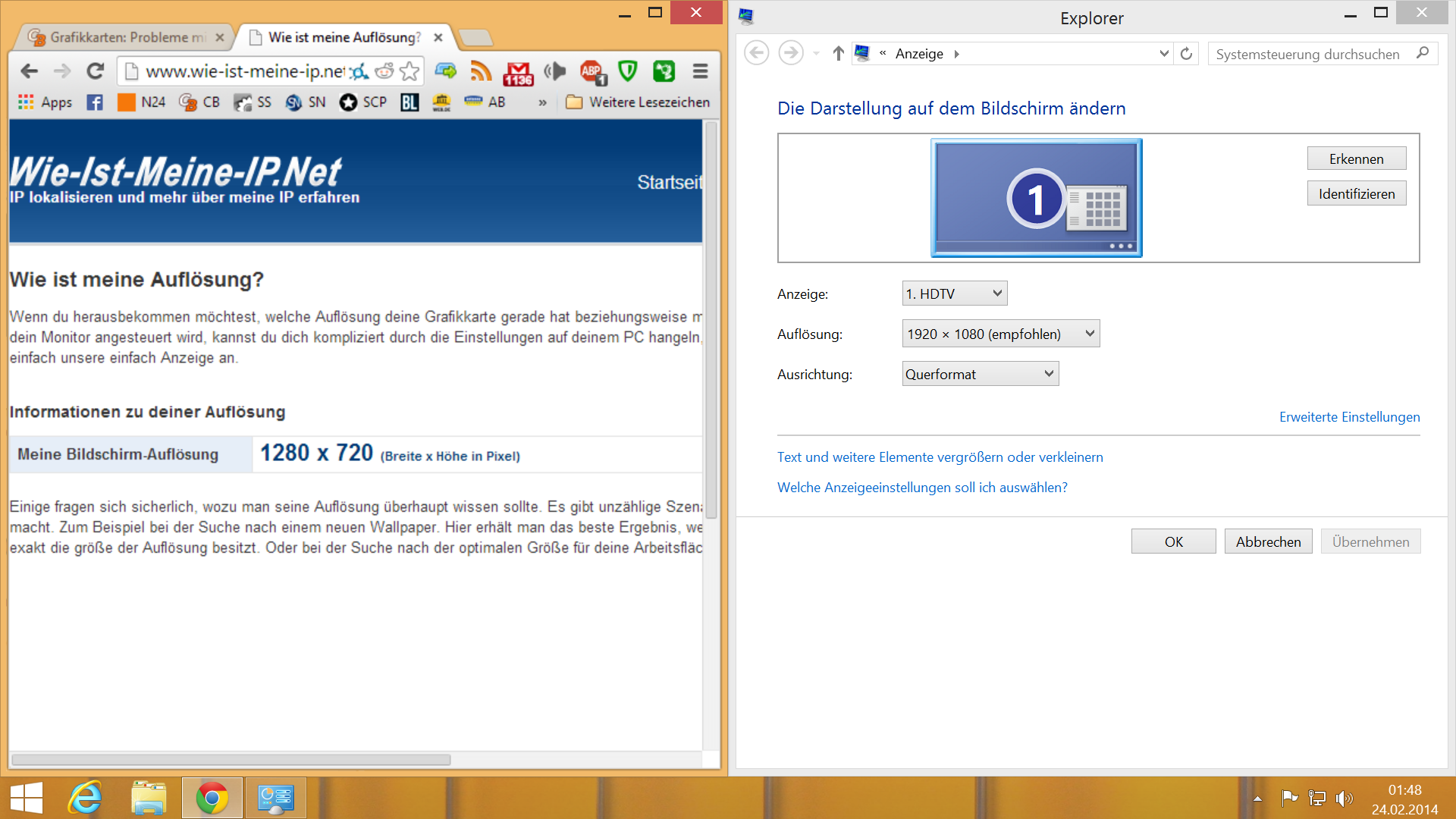1456x819 pixels.
Task: Click the Gmail checker extension icon
Action: click(519, 72)
